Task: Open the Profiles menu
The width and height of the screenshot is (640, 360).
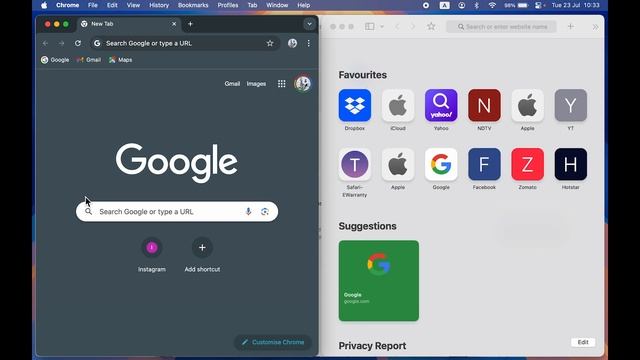Action: point(228,5)
